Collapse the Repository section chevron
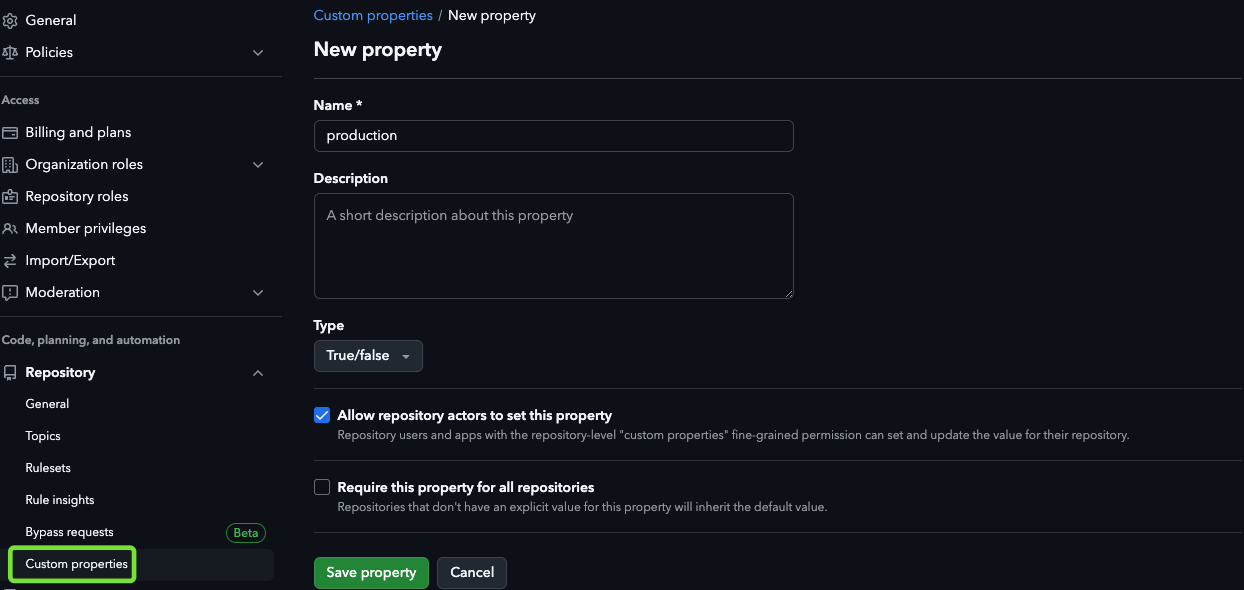The height and width of the screenshot is (590, 1244). pyautogui.click(x=258, y=372)
